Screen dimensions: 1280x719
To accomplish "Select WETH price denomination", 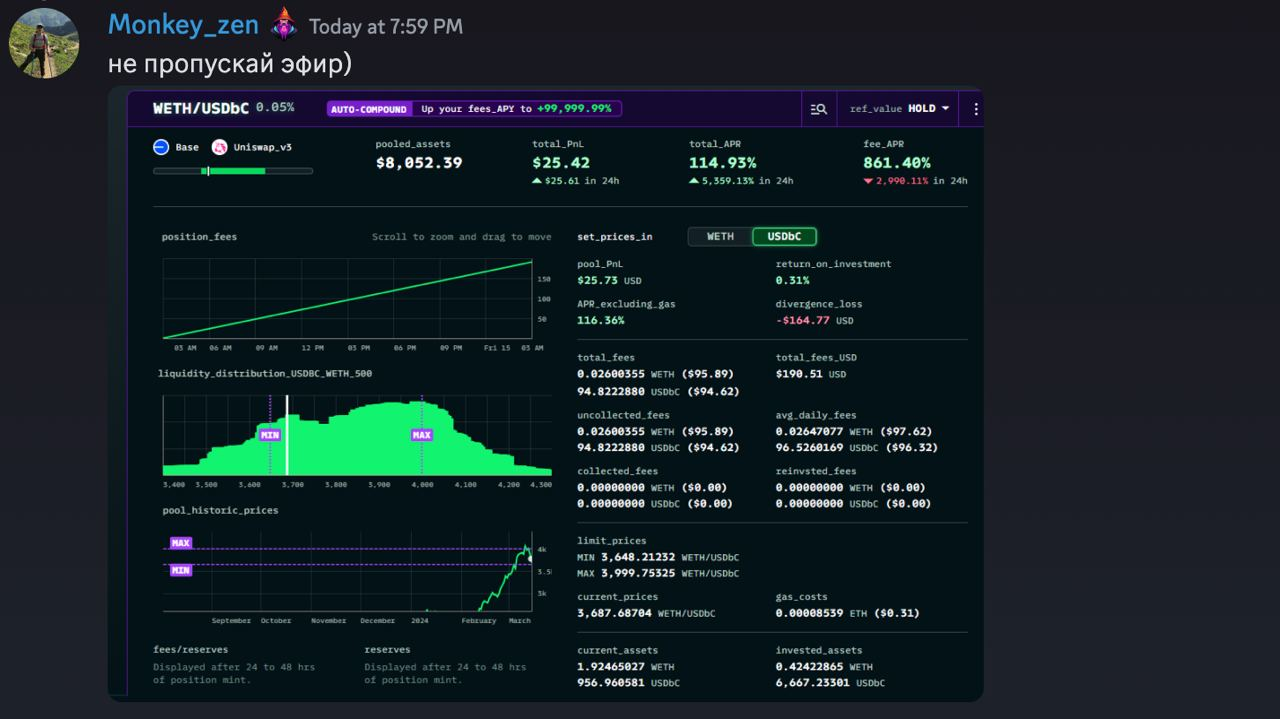I will pos(720,237).
